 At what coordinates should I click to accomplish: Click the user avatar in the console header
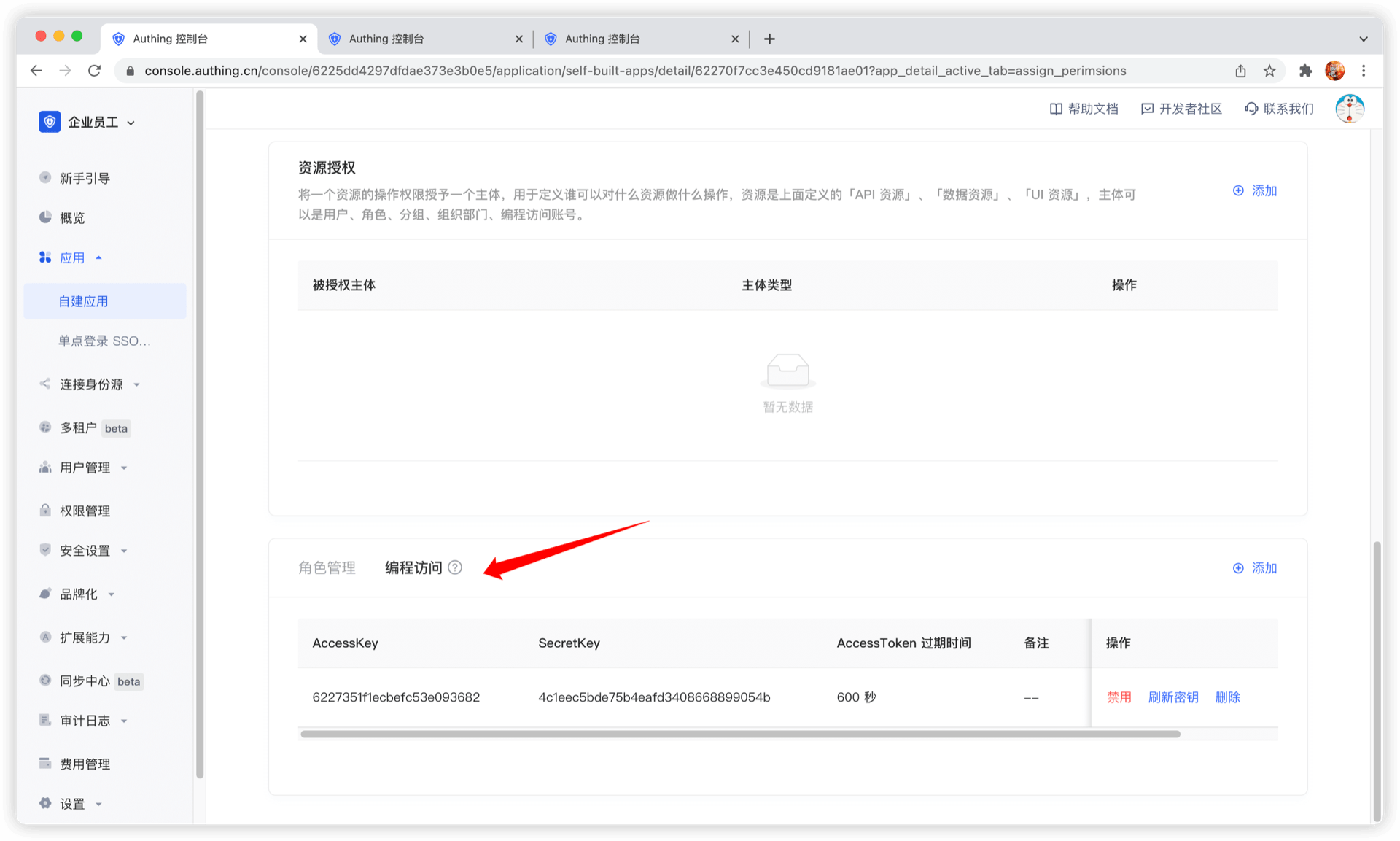pyautogui.click(x=1350, y=109)
